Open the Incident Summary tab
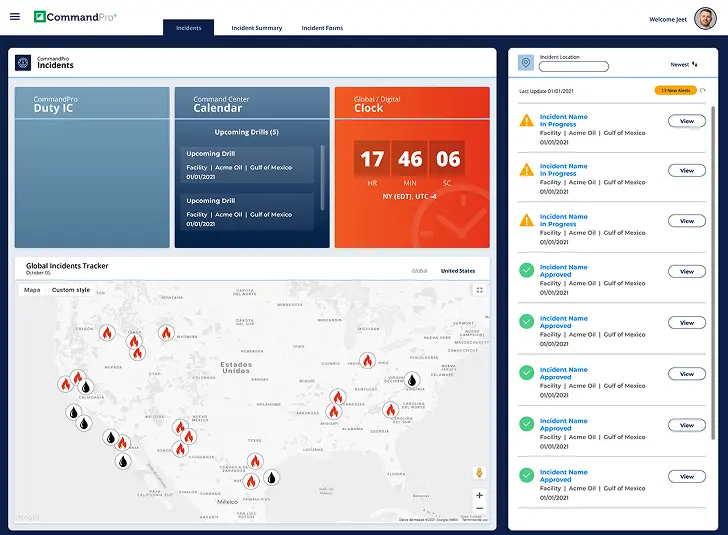 tap(256, 28)
